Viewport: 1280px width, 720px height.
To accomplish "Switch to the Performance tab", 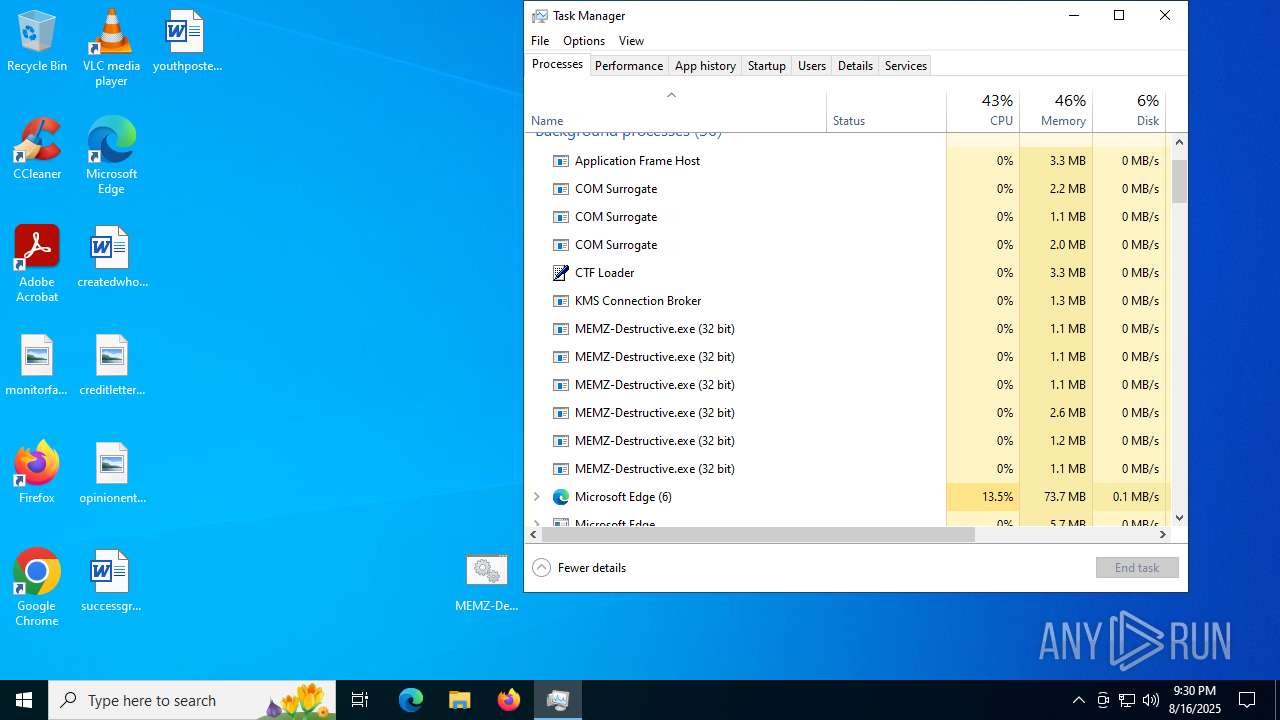I will tap(629, 66).
